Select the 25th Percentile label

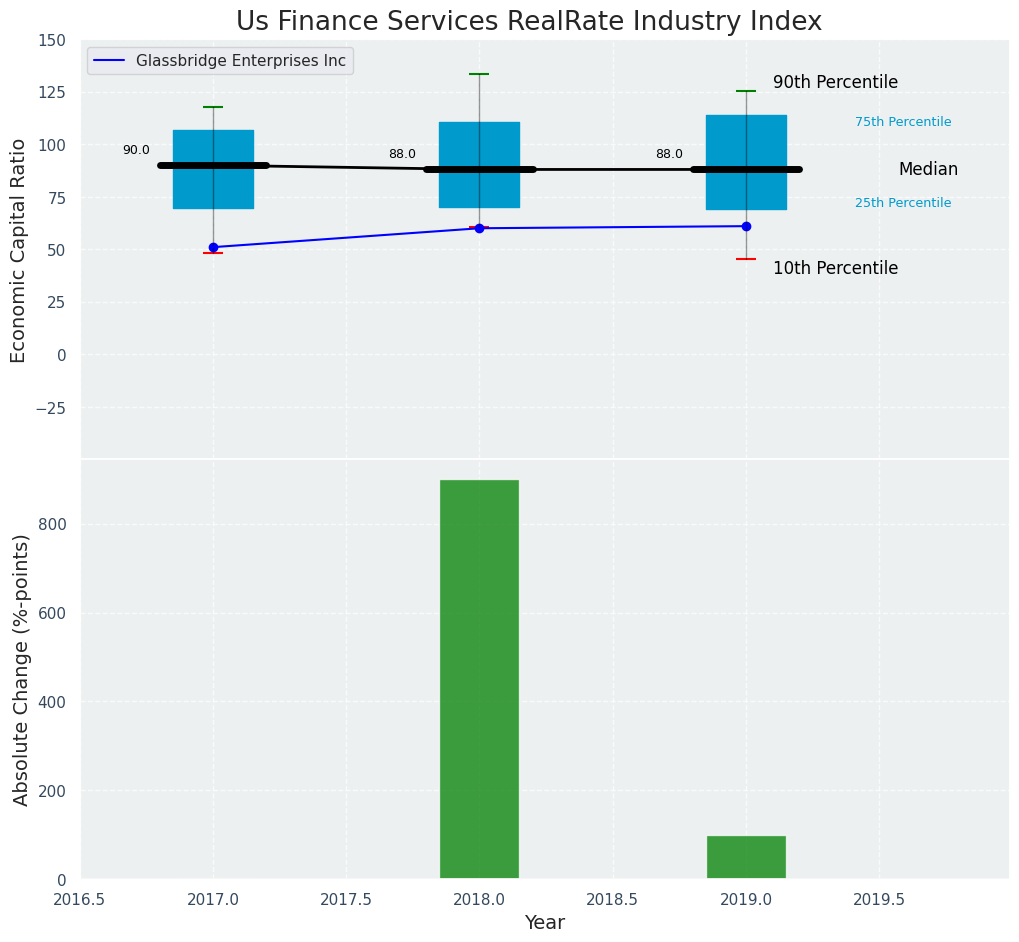coord(902,203)
